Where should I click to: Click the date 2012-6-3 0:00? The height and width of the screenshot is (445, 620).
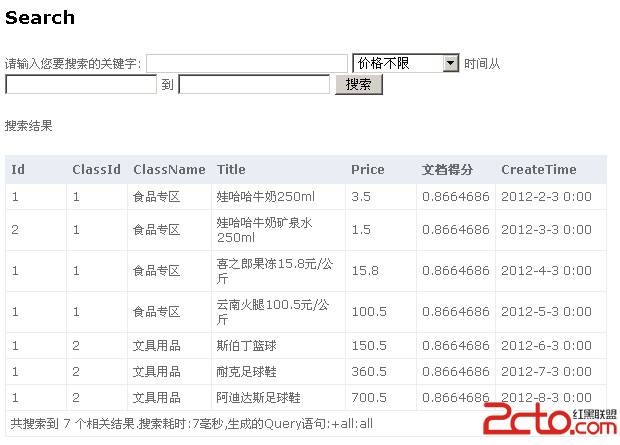546,346
